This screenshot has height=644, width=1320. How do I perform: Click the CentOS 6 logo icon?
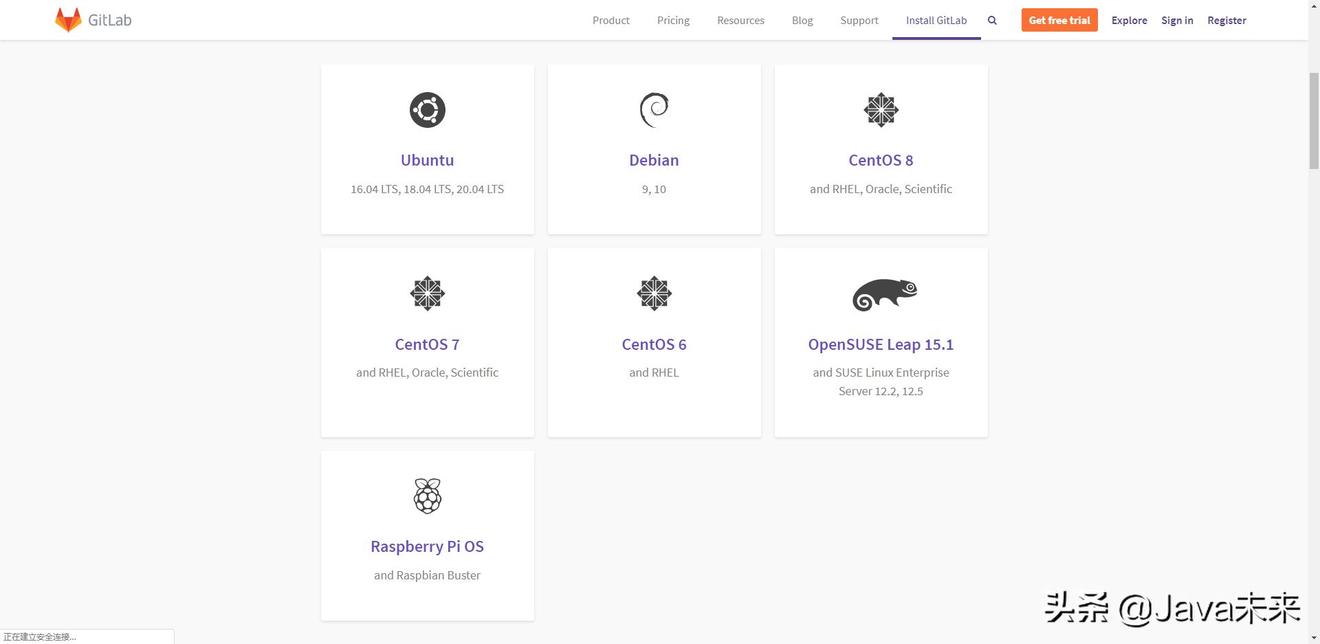coord(654,294)
